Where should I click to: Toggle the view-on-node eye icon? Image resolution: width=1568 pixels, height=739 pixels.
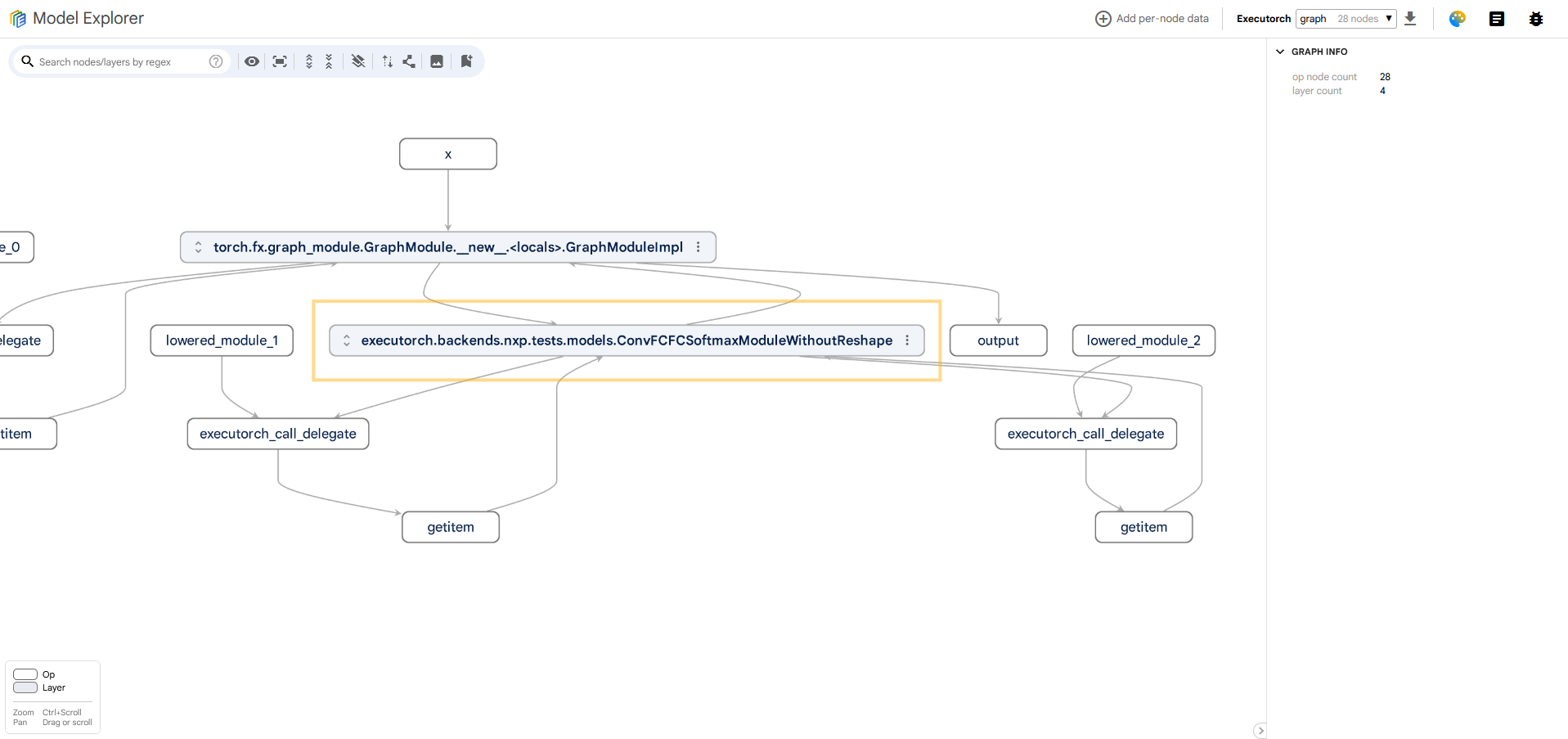coord(252,61)
